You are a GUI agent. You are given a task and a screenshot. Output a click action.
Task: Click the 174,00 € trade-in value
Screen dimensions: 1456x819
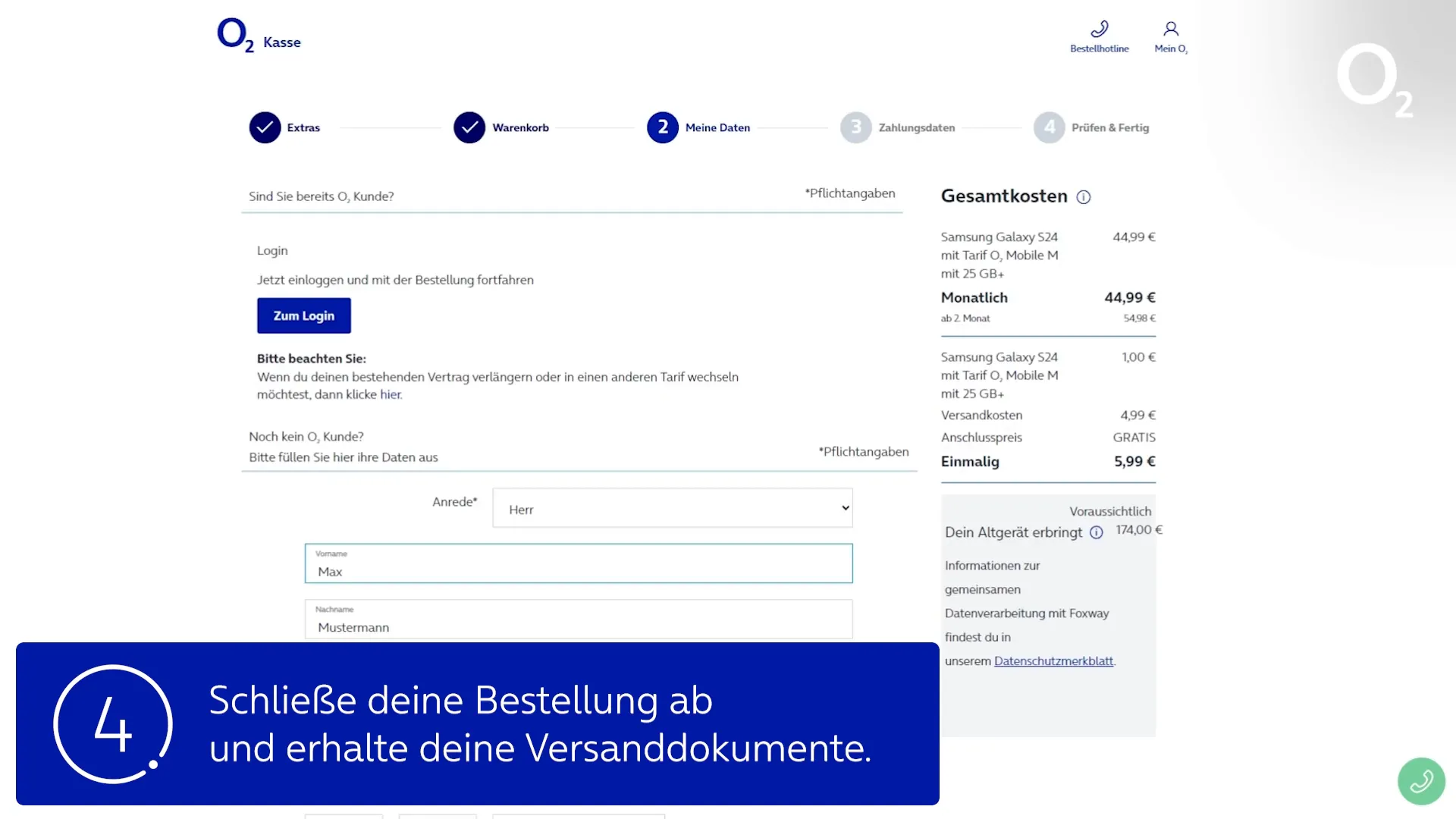pos(1139,530)
